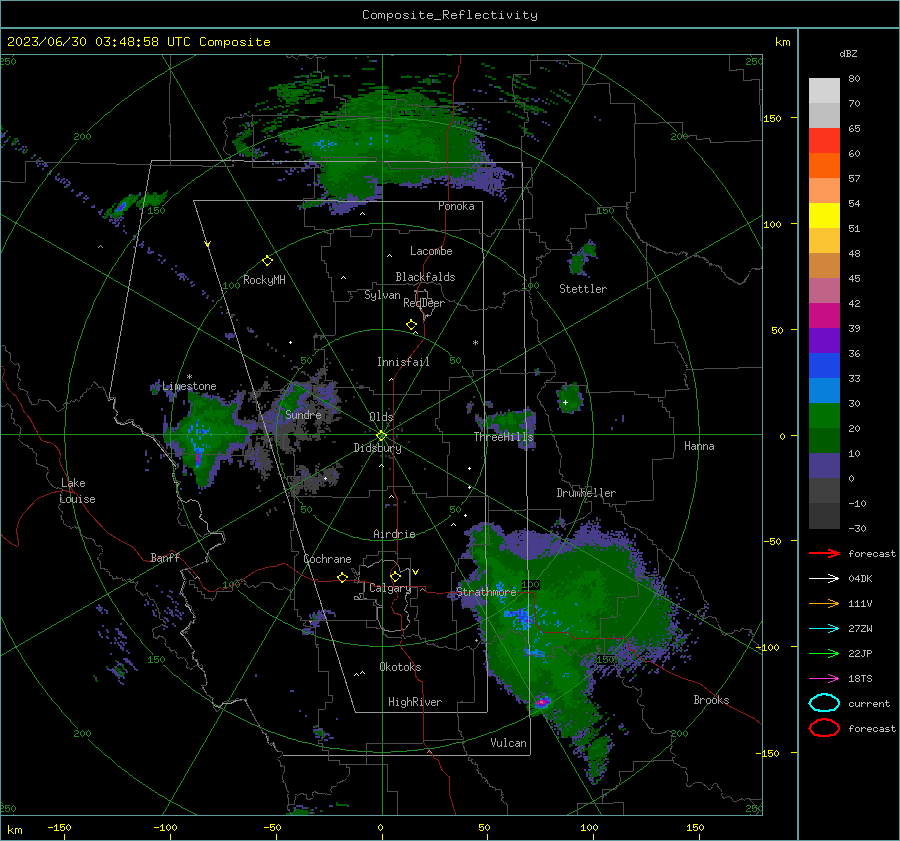Click the dBZ legend heading
Viewport: 900px width, 841px height.
pos(848,53)
